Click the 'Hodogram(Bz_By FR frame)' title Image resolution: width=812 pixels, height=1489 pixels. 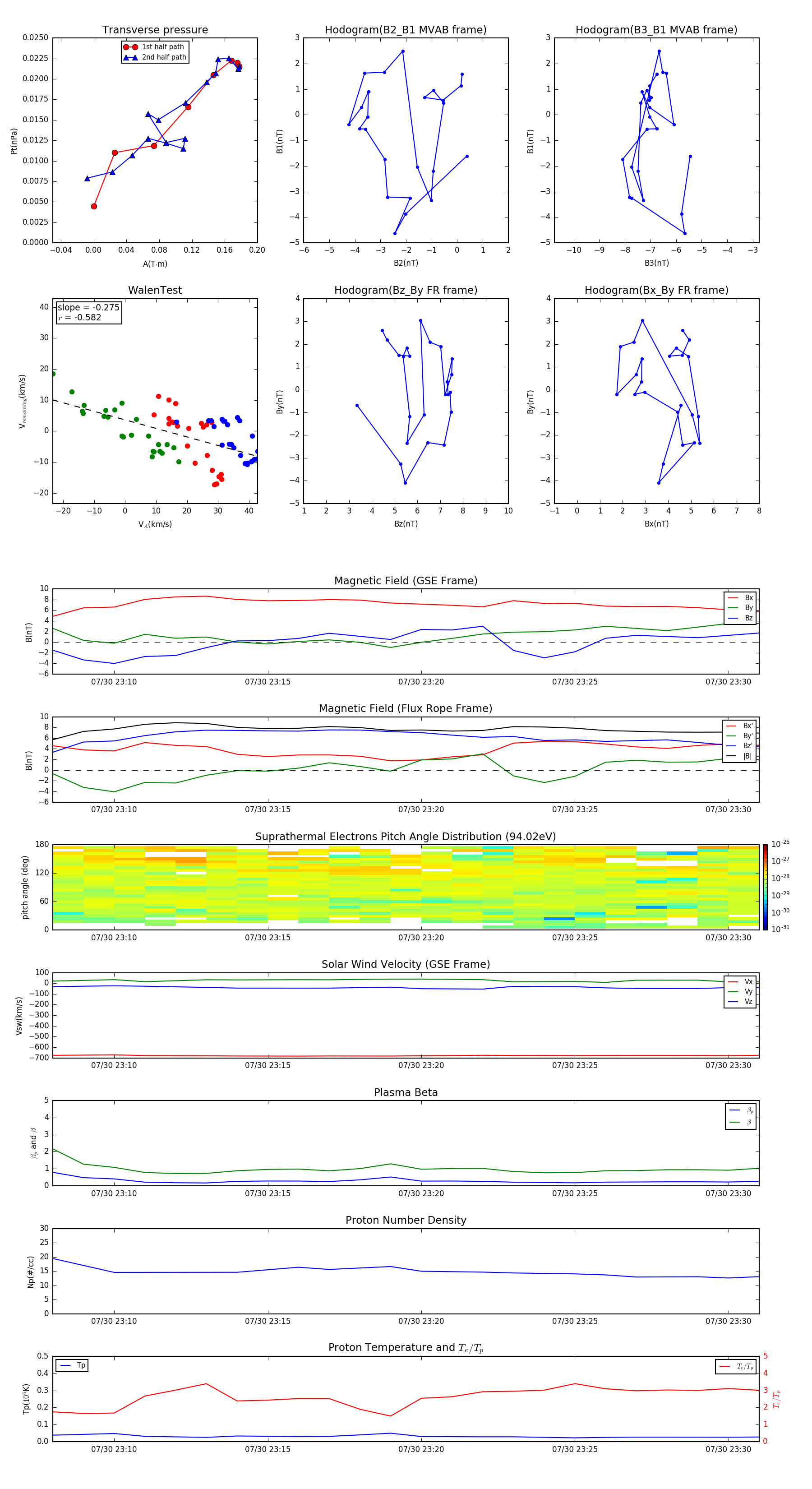[x=406, y=290]
